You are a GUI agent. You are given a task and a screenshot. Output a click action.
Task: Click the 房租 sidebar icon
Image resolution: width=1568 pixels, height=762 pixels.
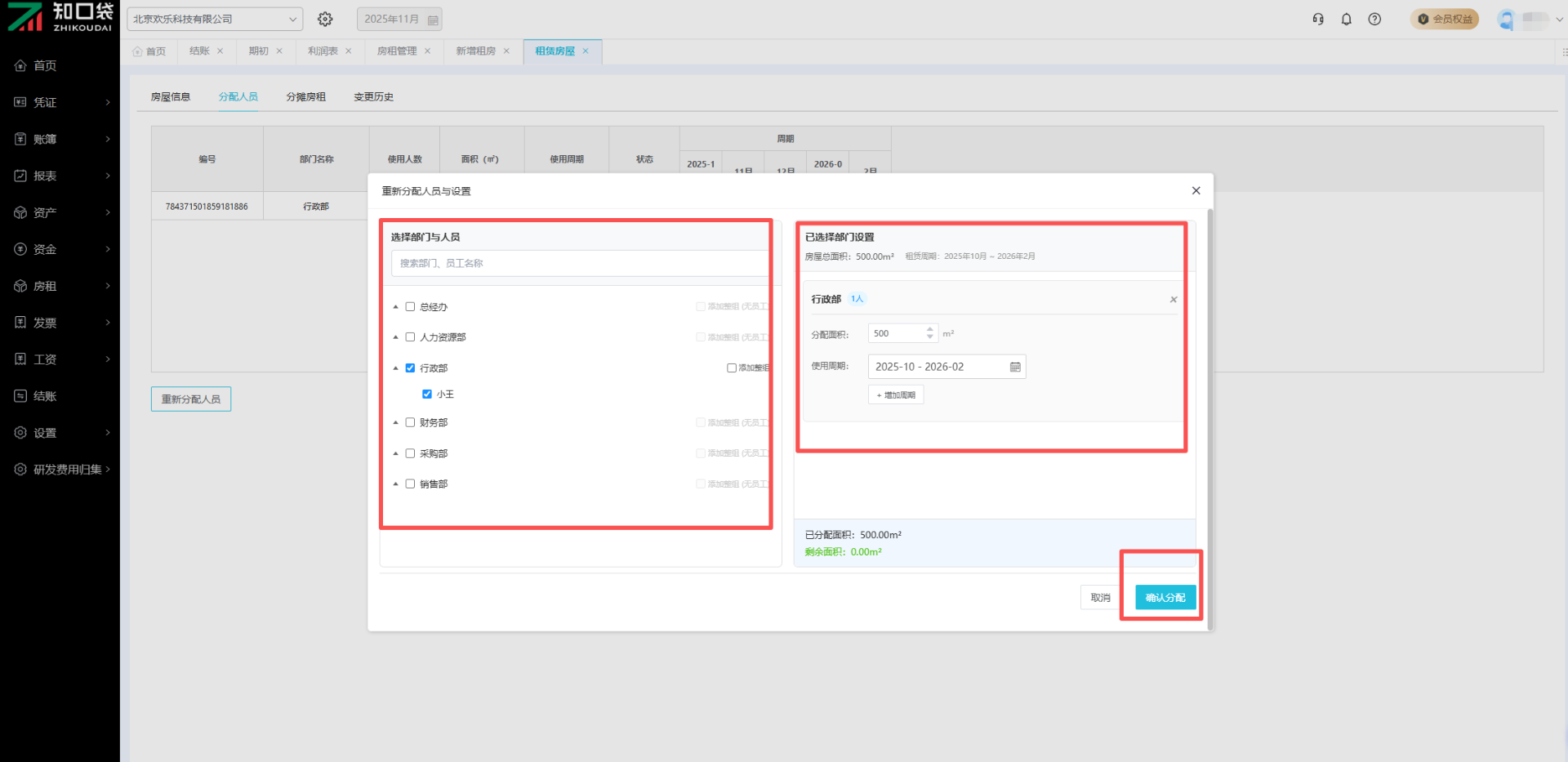point(20,286)
